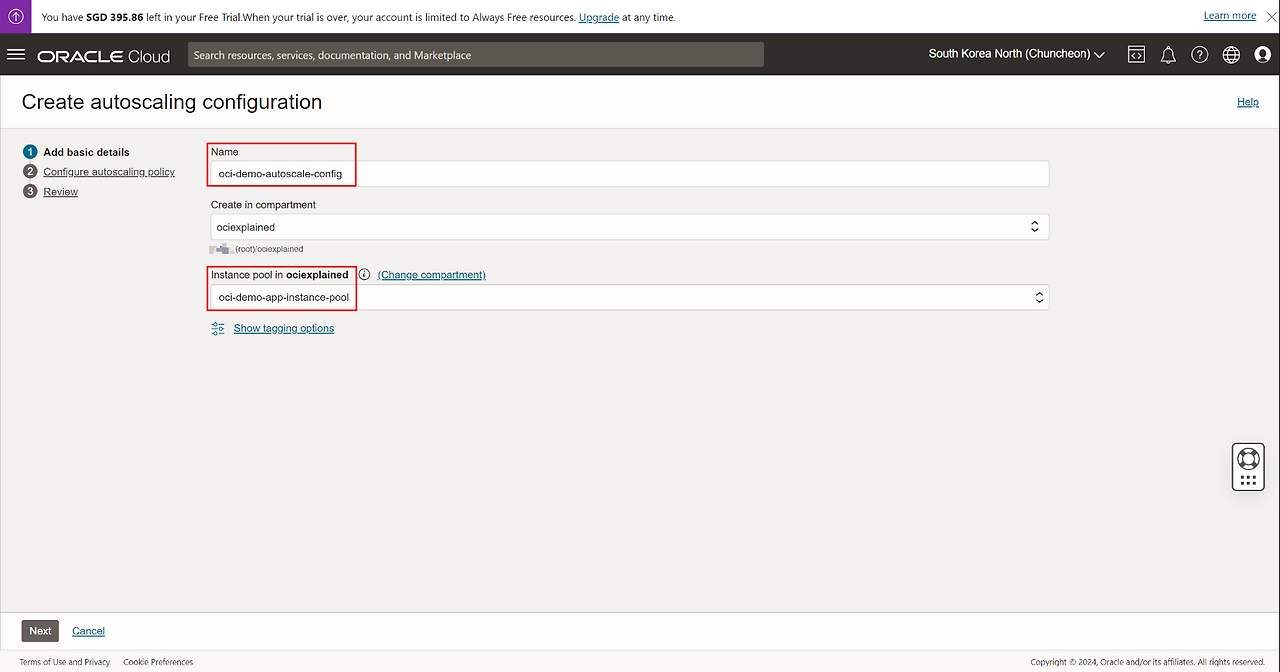Open the floating support lifebuoy widget

[x=1247, y=459]
